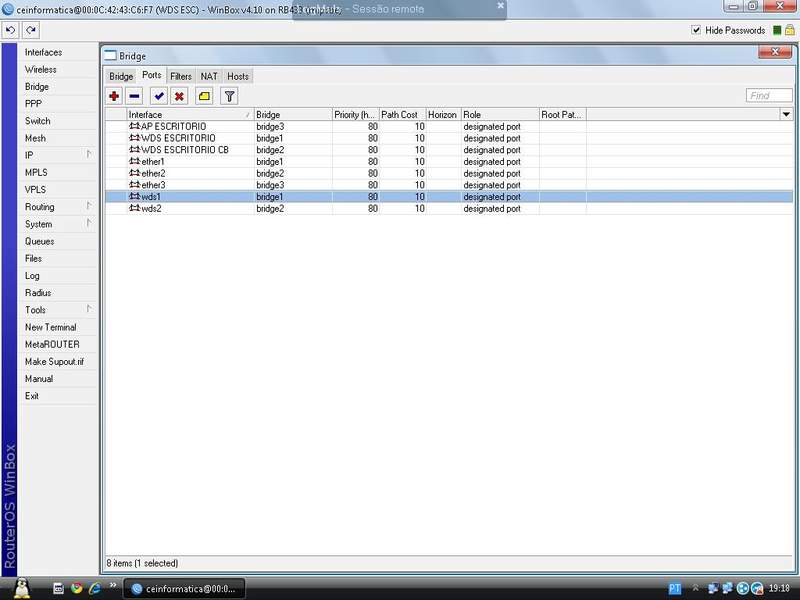Viewport: 800px width, 600px height.
Task: Open Chrome from the taskbar
Action: point(77,588)
